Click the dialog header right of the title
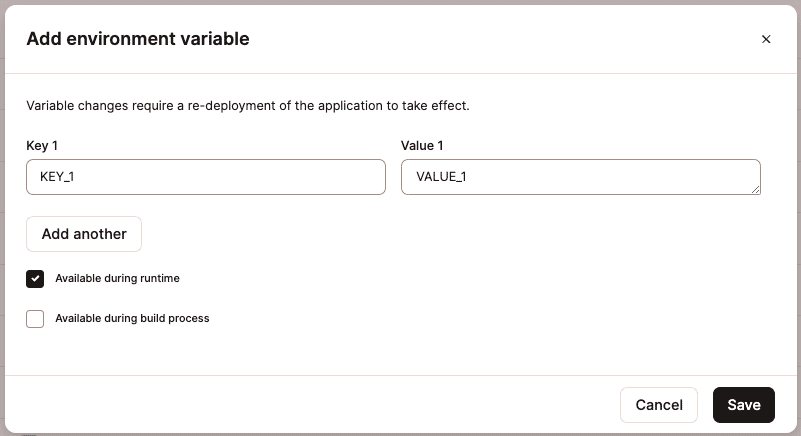Viewport: 801px width, 436px height. click(500, 40)
